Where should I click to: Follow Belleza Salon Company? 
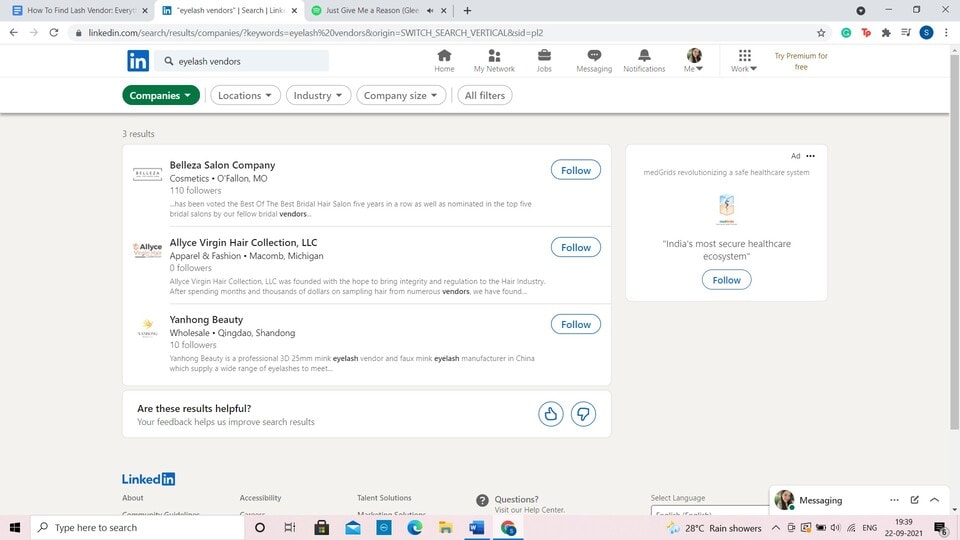[x=576, y=170]
